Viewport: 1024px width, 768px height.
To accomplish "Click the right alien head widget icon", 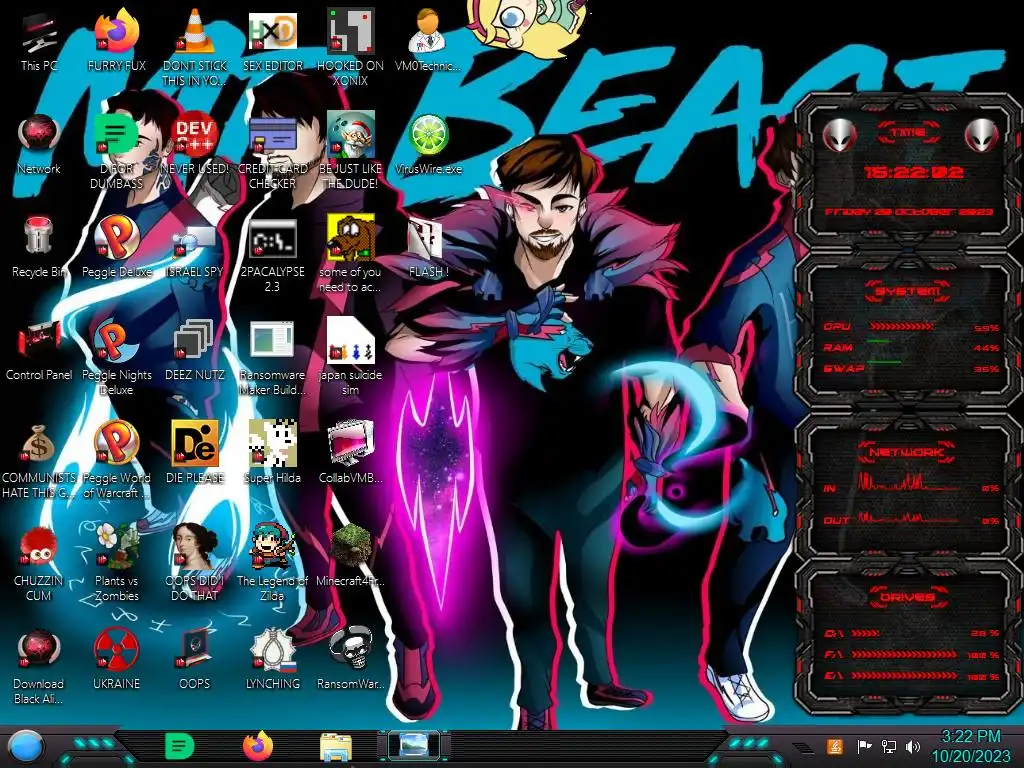I will (x=981, y=135).
